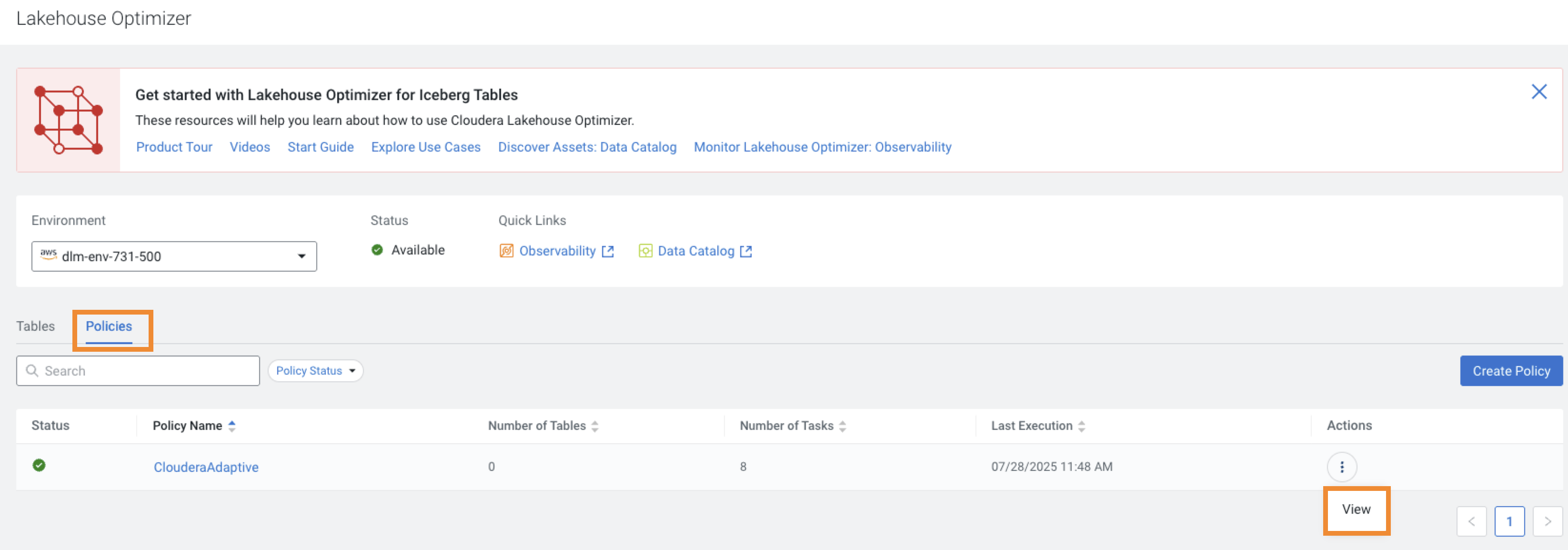
Task: Open the Policy Status filter dropdown
Action: tap(315, 370)
